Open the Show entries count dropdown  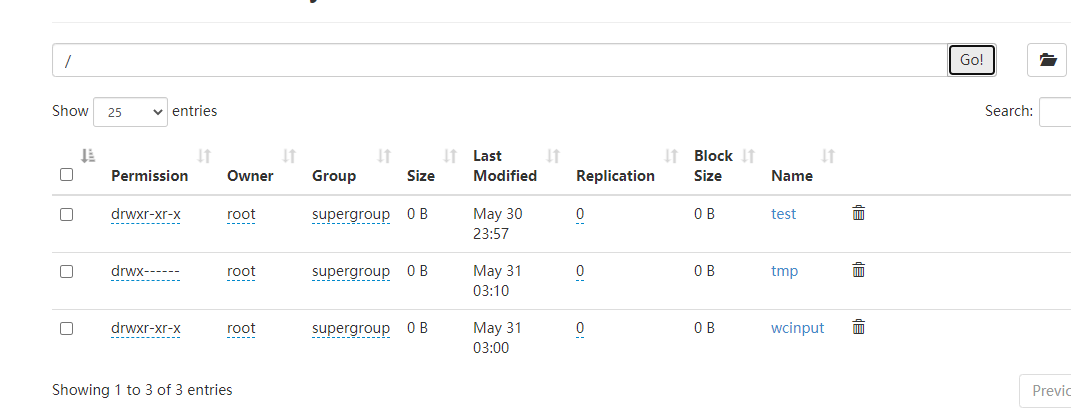(x=130, y=112)
